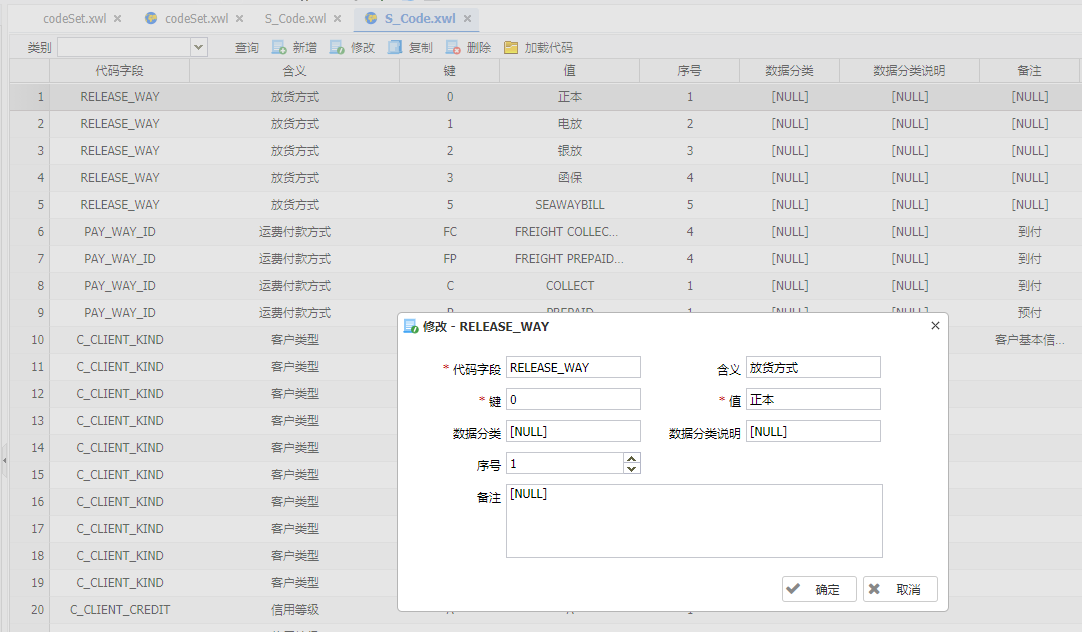Image resolution: width=1082 pixels, height=632 pixels.
Task: Increase 序号 with the up spinner
Action: pos(631,458)
